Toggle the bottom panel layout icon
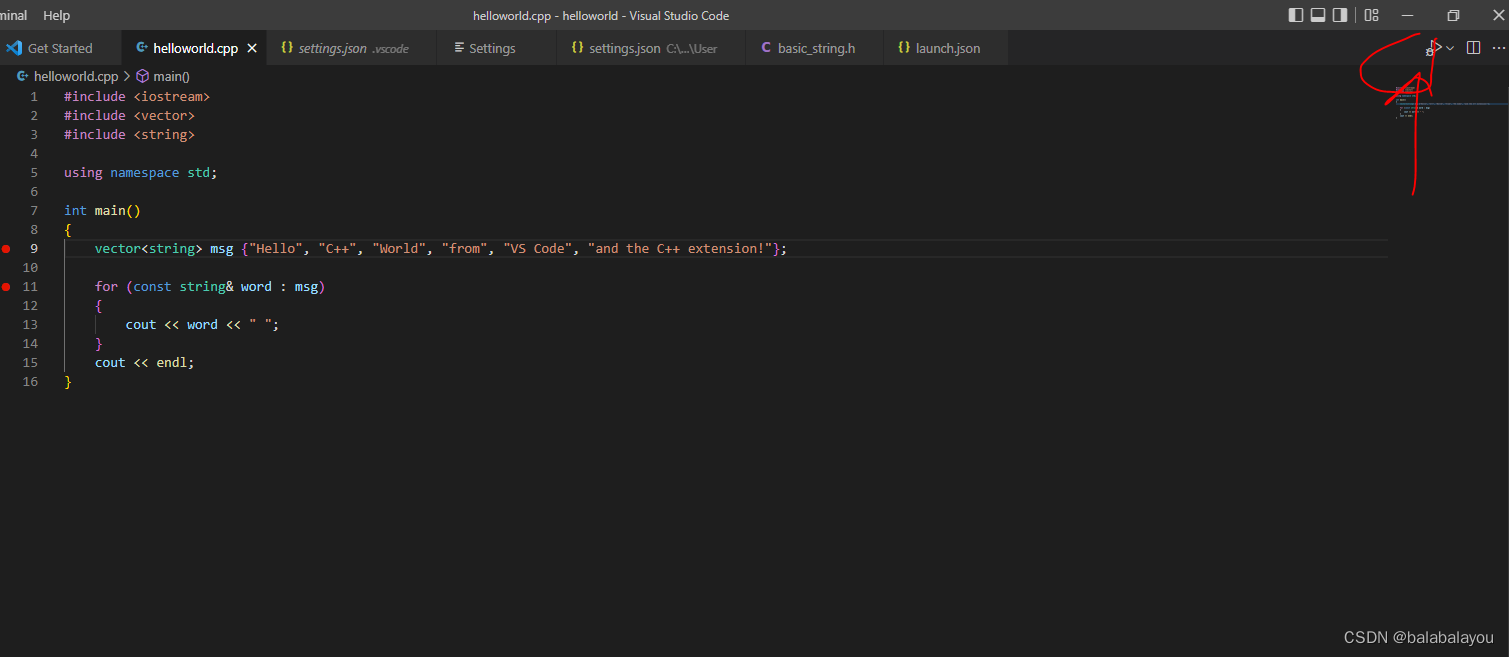The image size is (1509, 657). click(x=1318, y=15)
